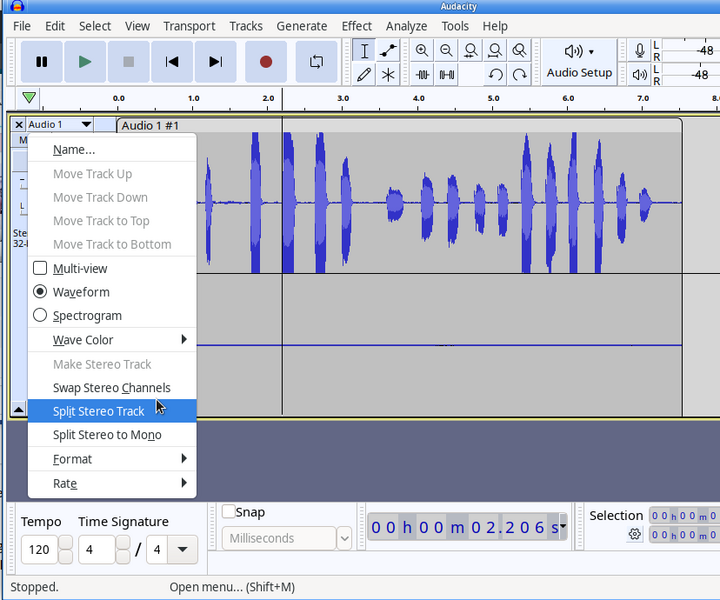Click time signature numerator field
Image resolution: width=720 pixels, height=600 pixels.
(96, 550)
